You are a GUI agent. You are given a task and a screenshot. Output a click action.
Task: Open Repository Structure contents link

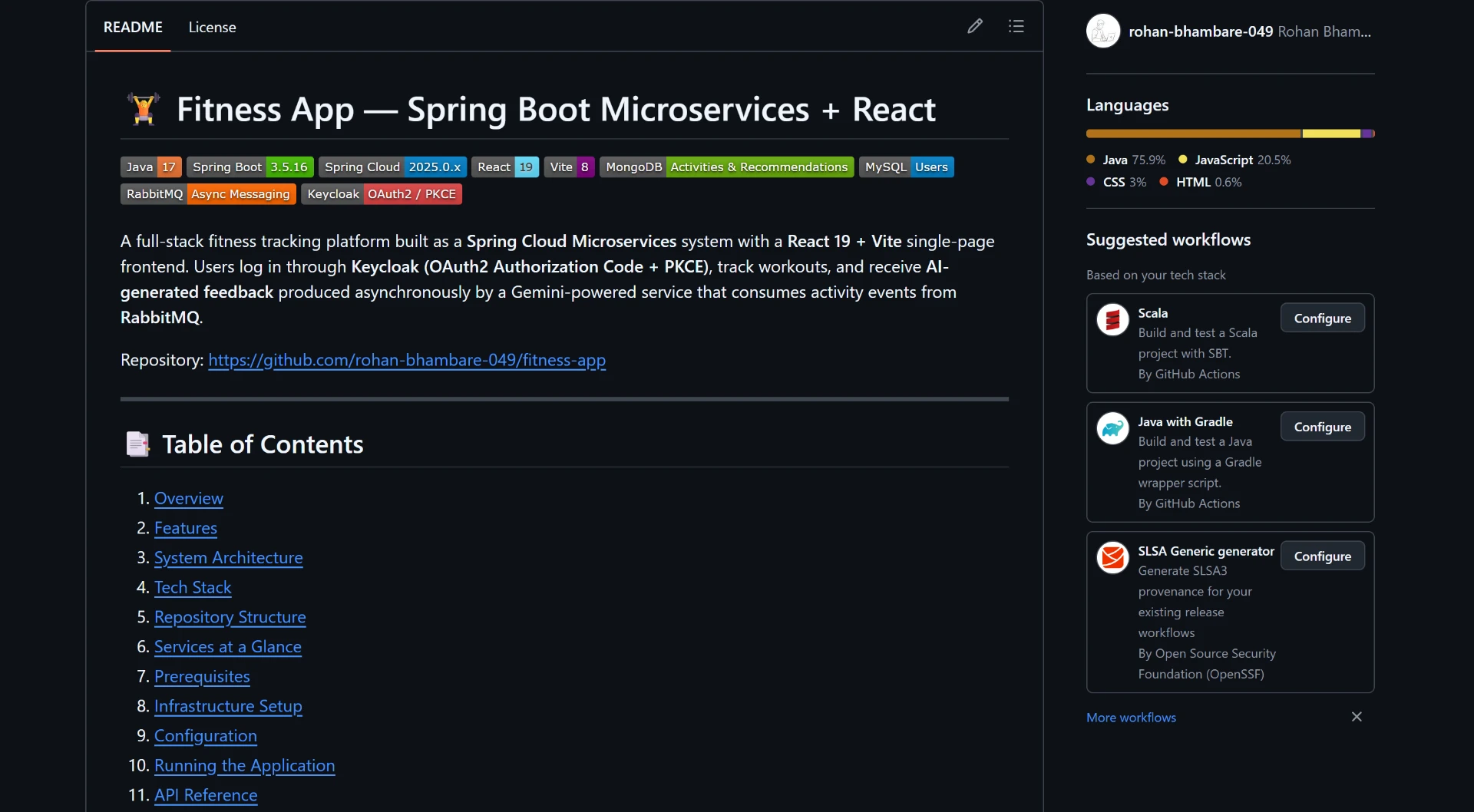(230, 617)
